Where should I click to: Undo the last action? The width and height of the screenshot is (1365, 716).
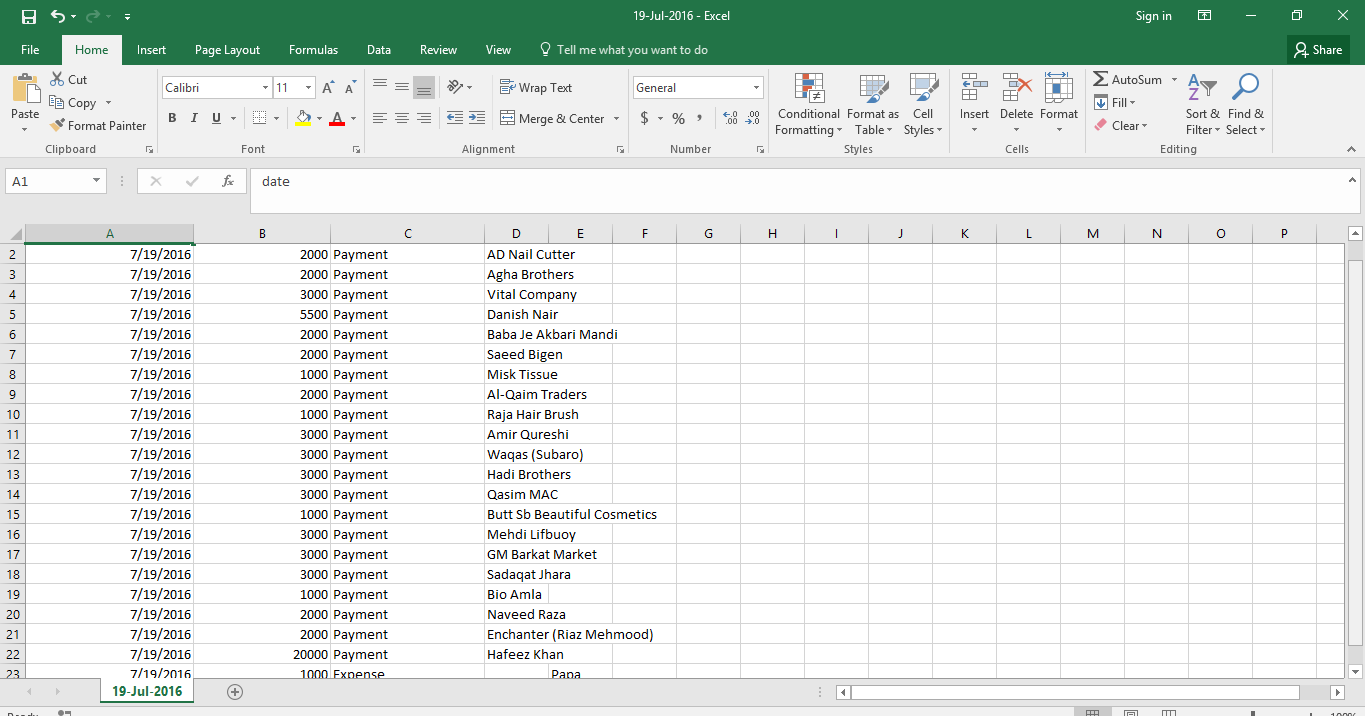pyautogui.click(x=58, y=16)
